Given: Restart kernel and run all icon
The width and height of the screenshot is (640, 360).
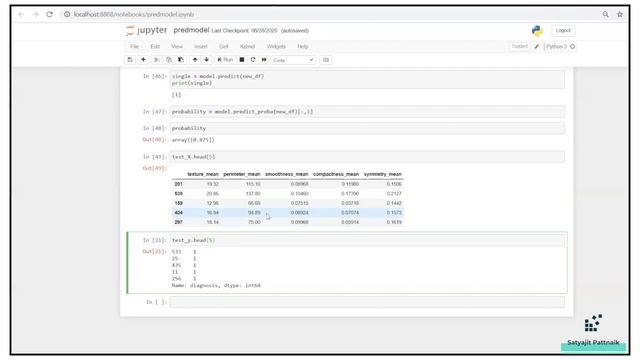Looking at the screenshot, I should (x=264, y=60).
